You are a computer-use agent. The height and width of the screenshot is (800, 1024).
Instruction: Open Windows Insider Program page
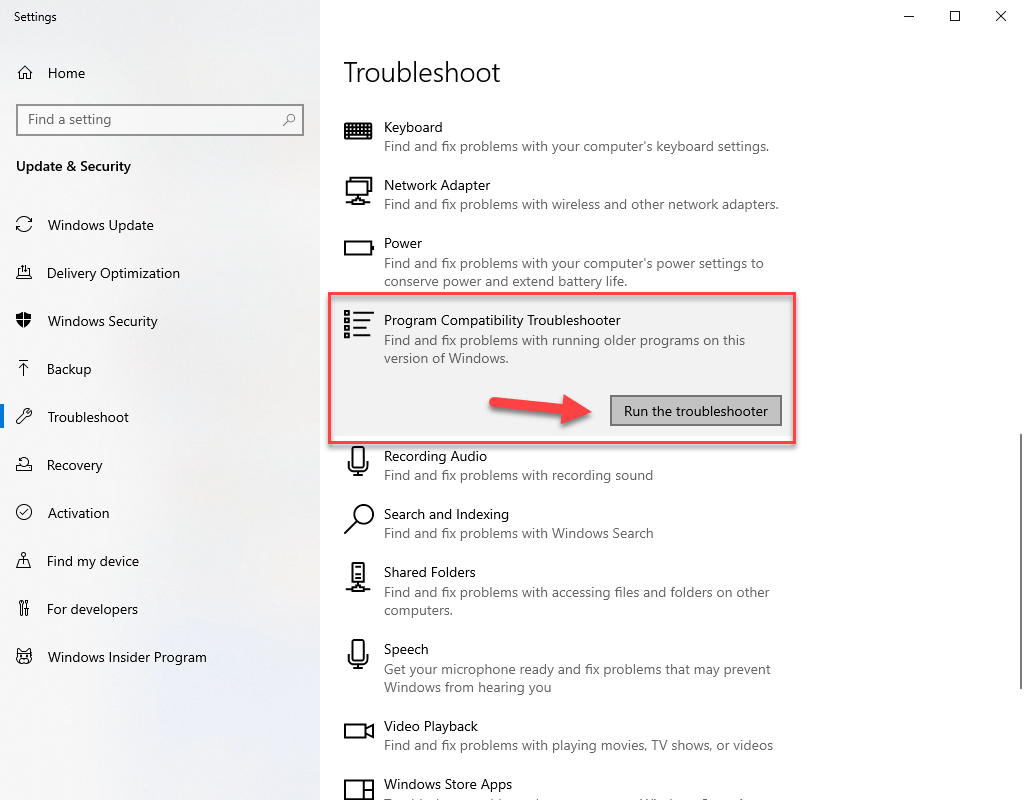[x=127, y=657]
